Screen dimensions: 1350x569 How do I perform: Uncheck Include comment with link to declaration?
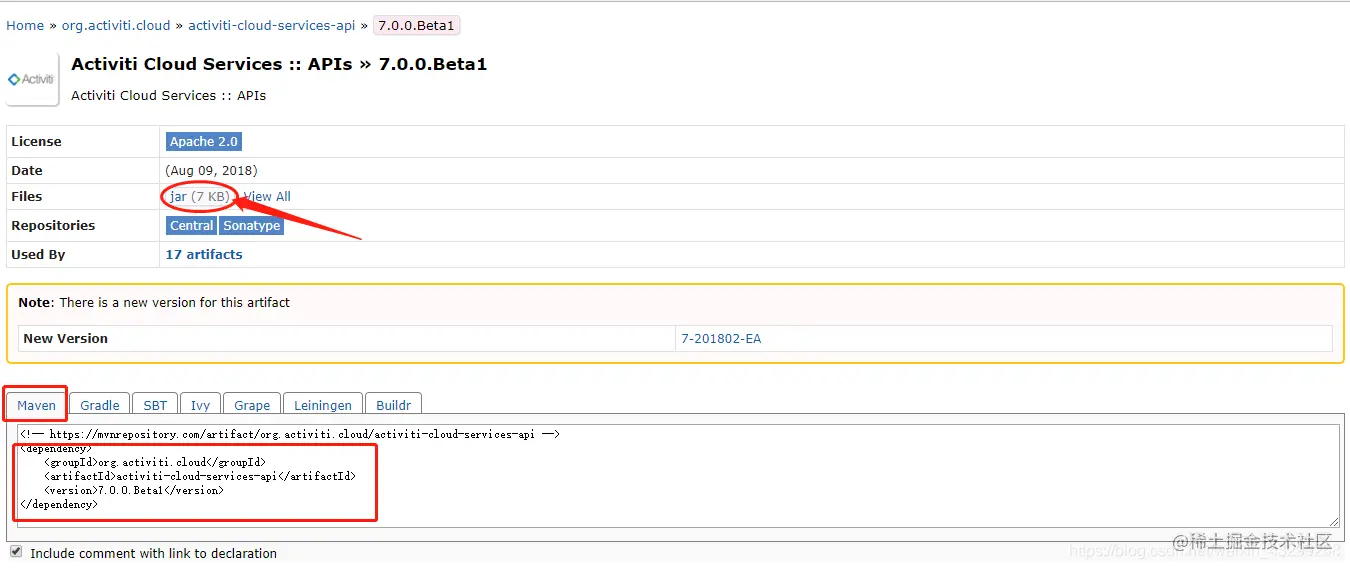pyautogui.click(x=16, y=552)
